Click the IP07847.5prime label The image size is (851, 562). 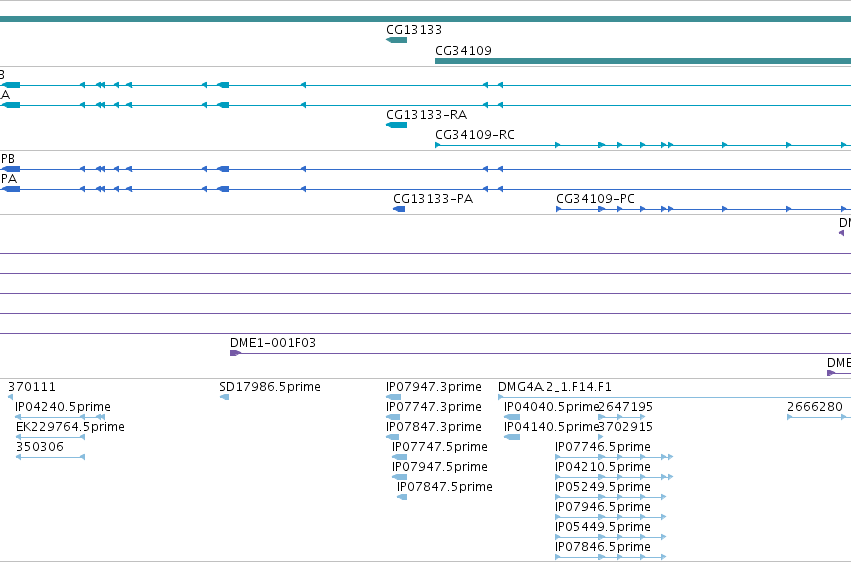point(444,487)
